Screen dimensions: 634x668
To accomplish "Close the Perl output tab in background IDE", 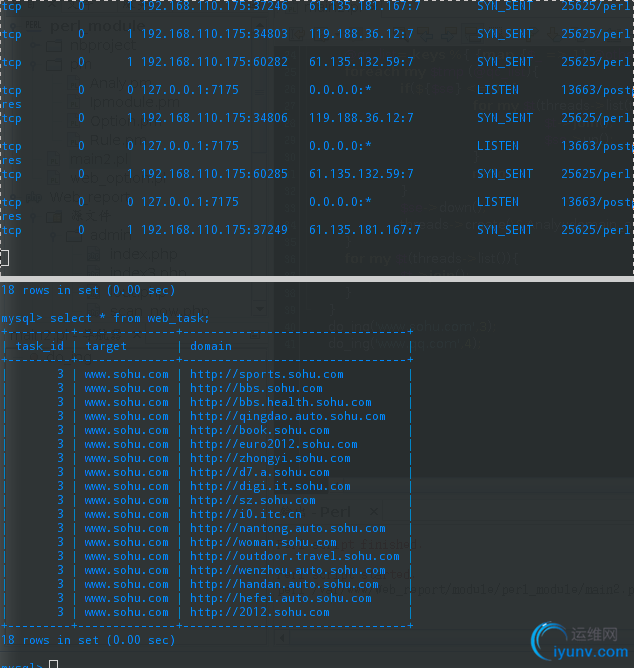I will click(x=373, y=511).
